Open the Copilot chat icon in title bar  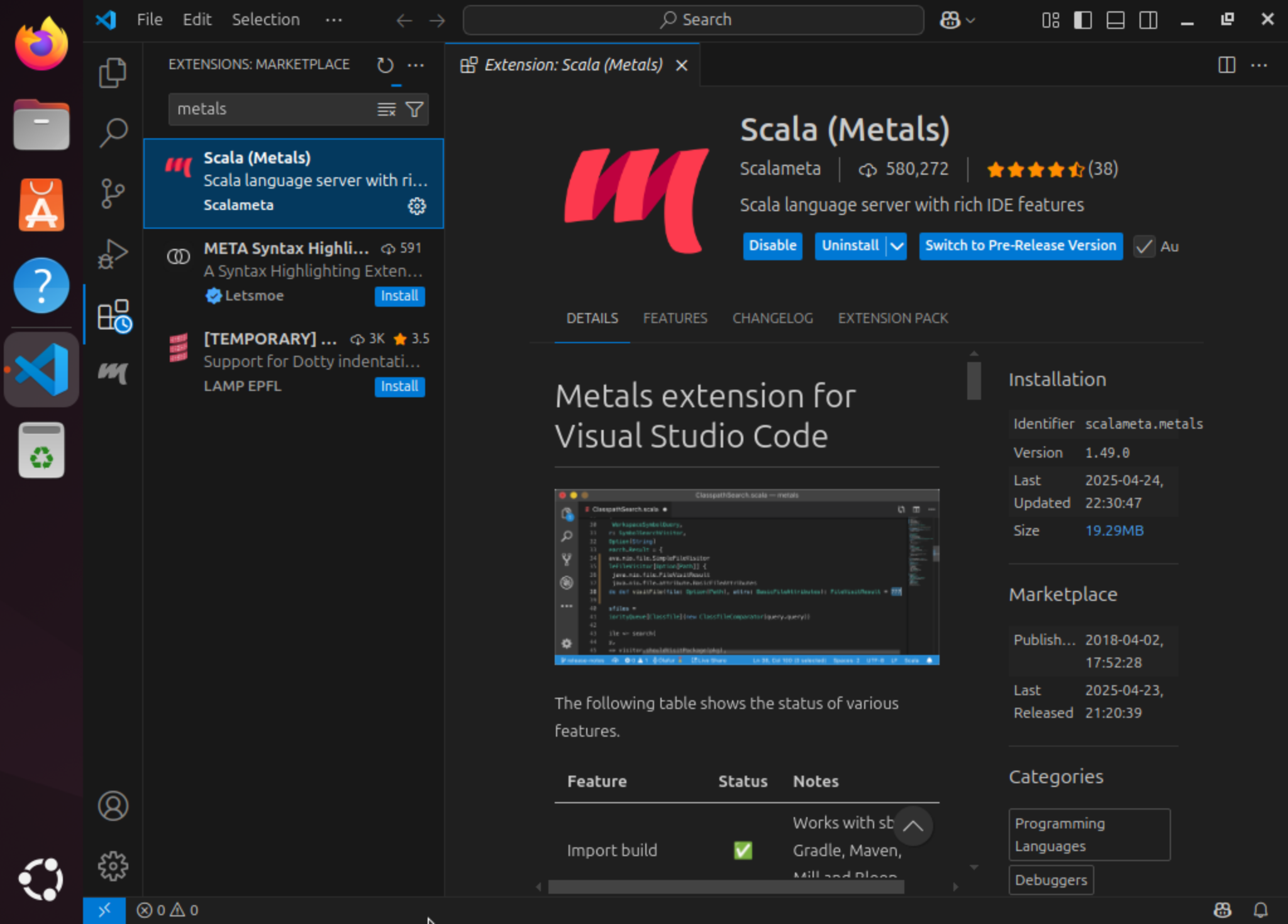click(950, 21)
